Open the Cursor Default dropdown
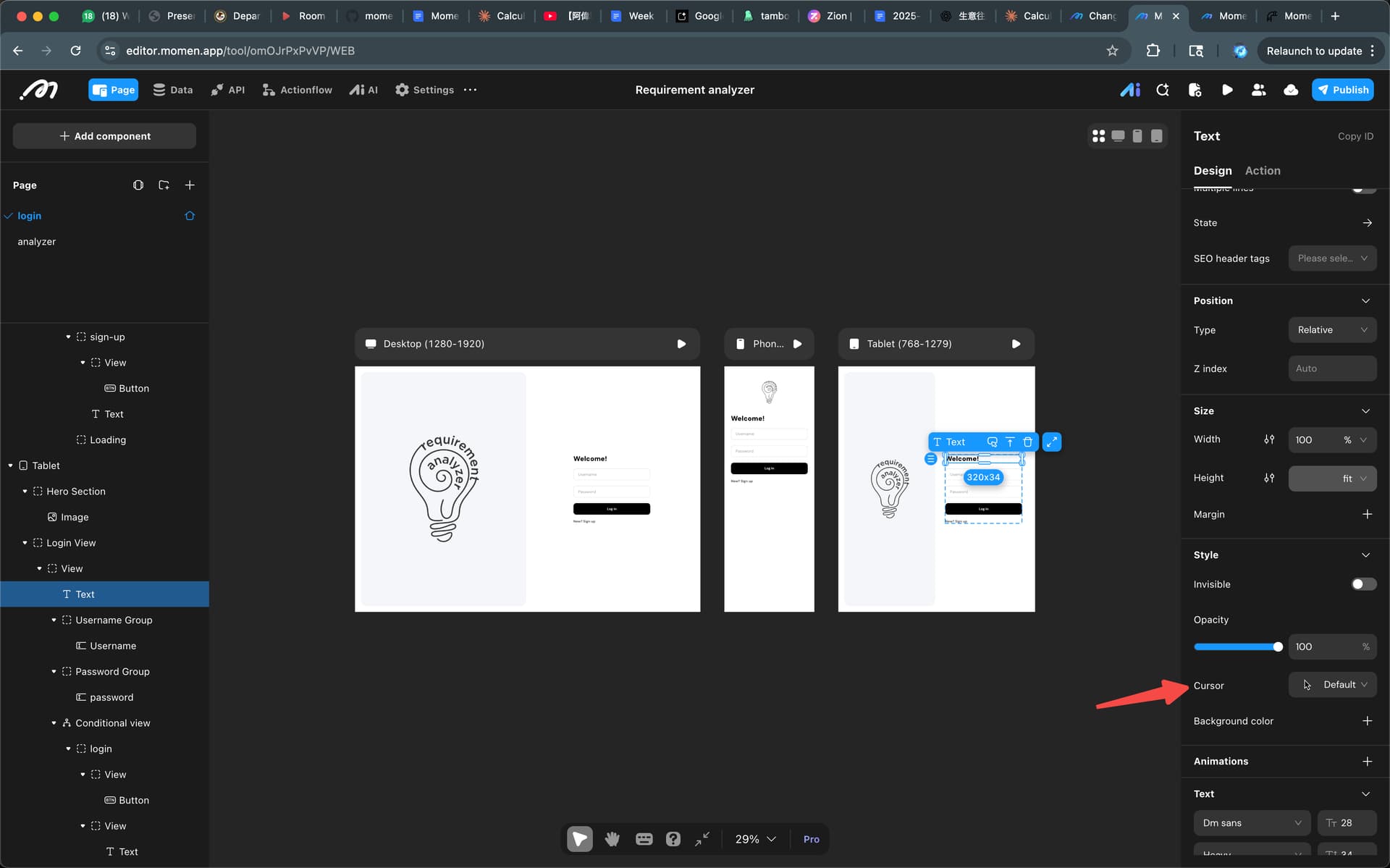The height and width of the screenshot is (868, 1390). coord(1332,685)
